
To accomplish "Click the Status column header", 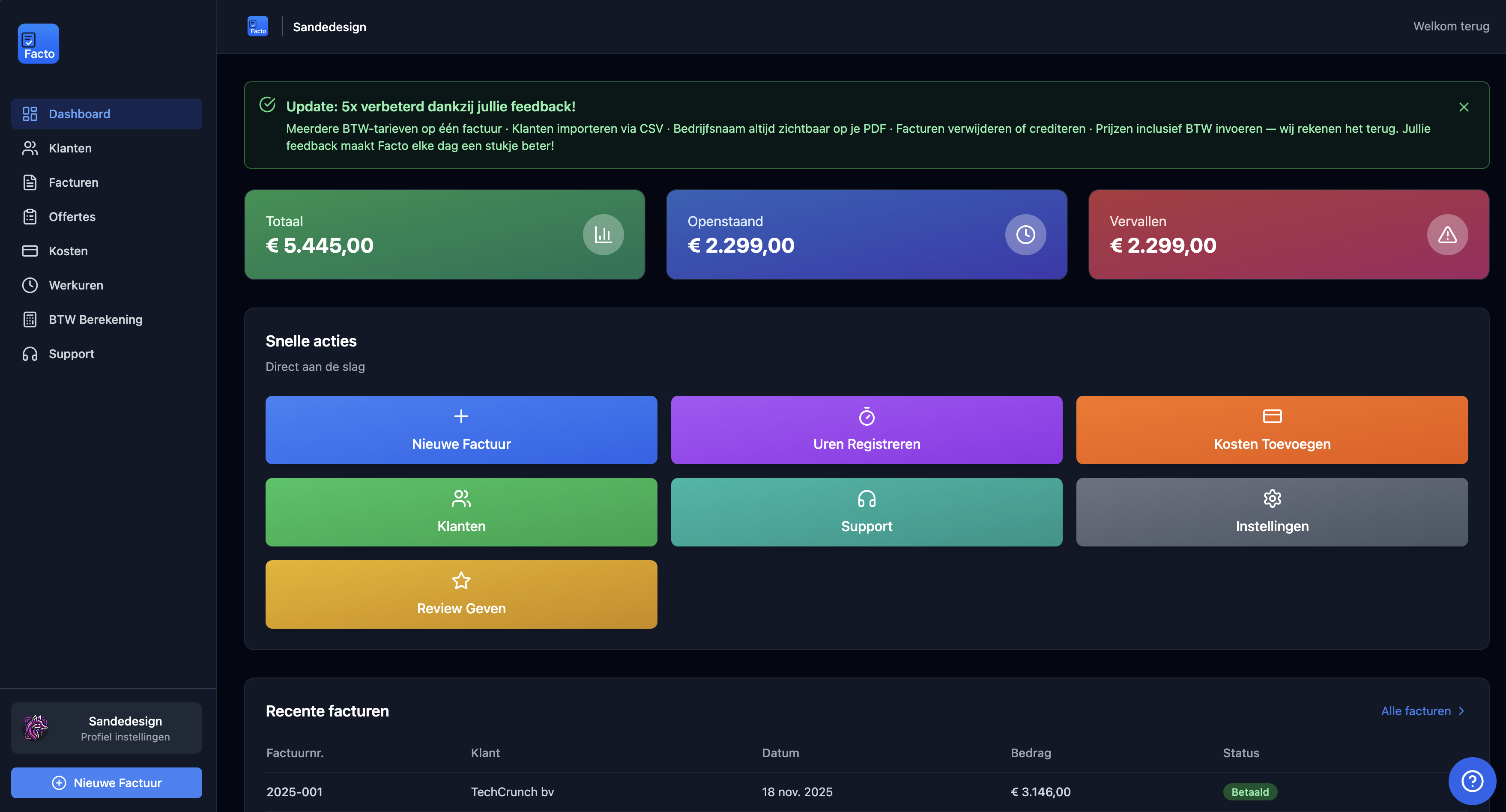I will pyautogui.click(x=1240, y=753).
